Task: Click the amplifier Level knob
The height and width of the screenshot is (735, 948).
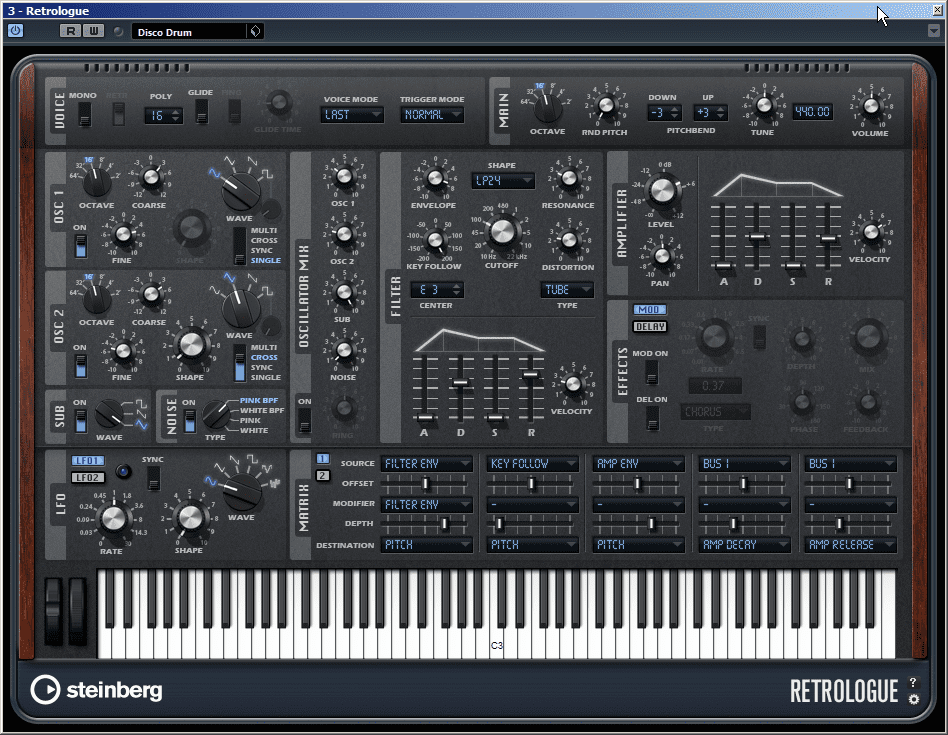Action: pos(662,190)
